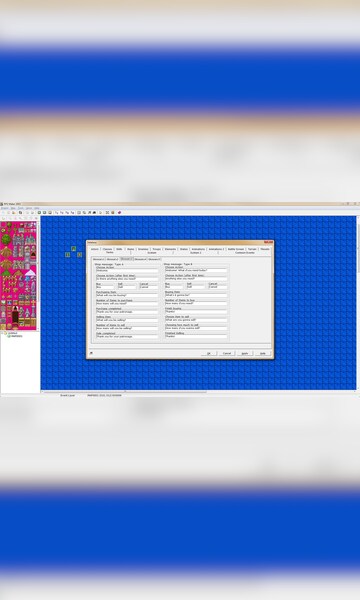Open the Common Events database tab
Viewport: 360px width, 600px height.
[x=244, y=253]
